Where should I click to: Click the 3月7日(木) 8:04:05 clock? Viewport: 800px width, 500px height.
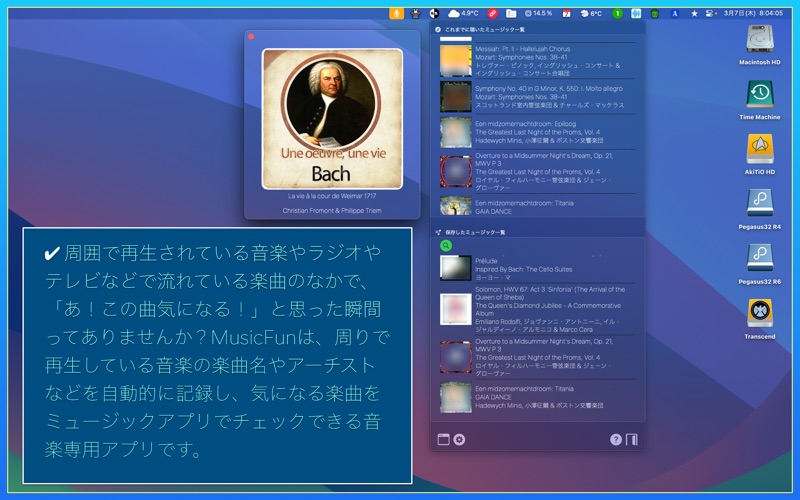pyautogui.click(x=753, y=13)
